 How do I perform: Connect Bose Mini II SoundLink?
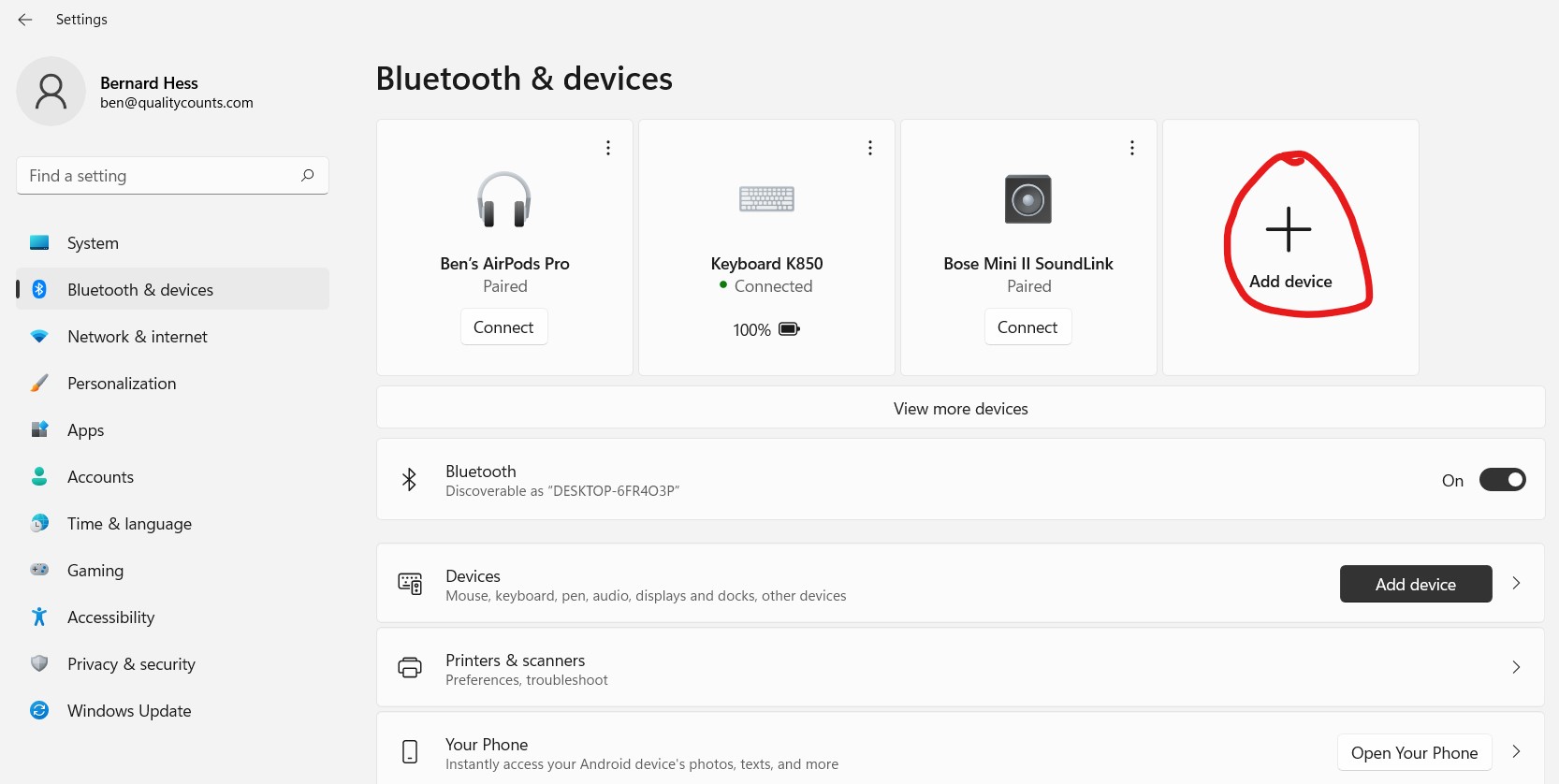1027,327
